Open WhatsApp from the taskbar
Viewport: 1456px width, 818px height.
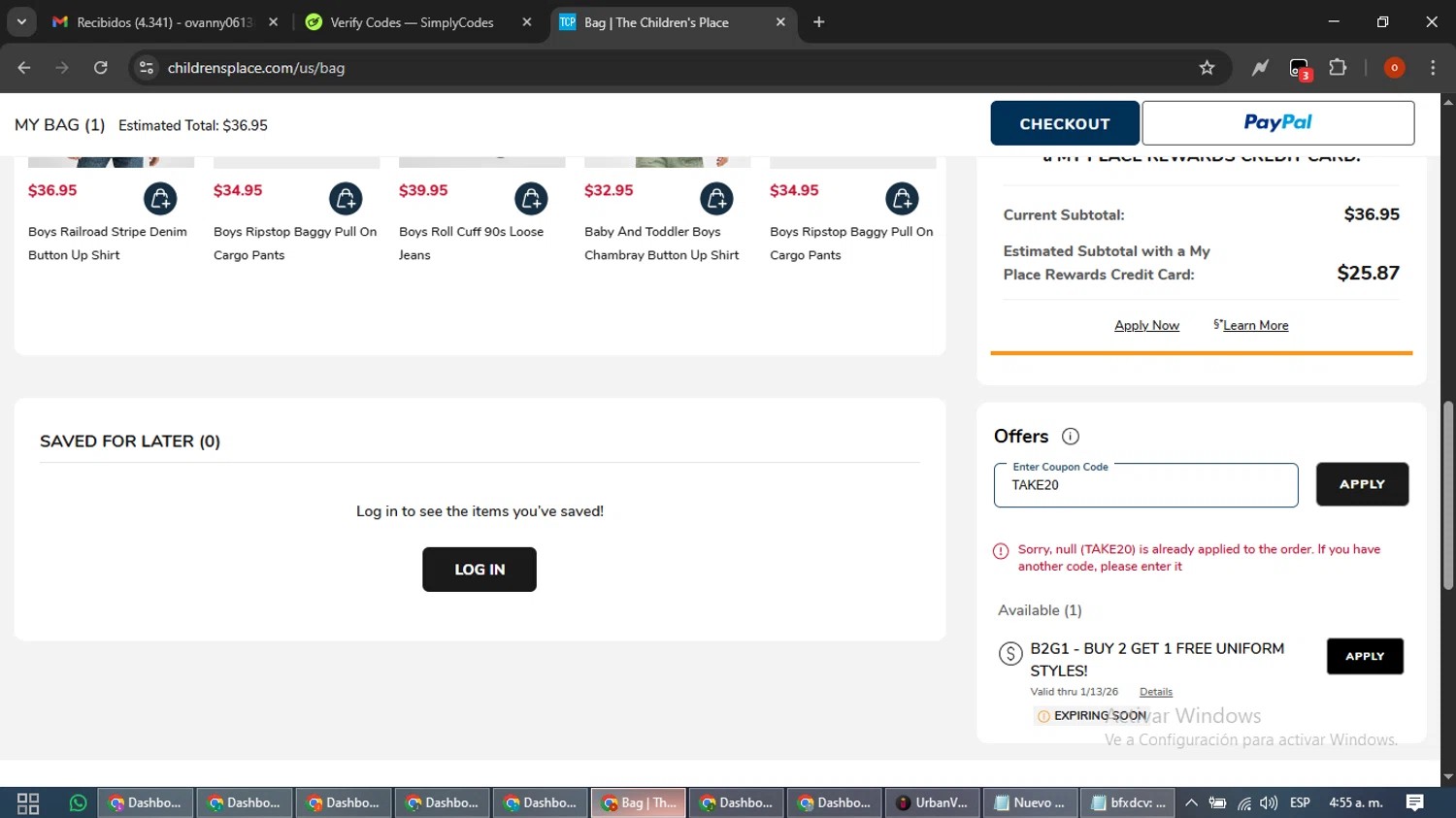click(78, 803)
